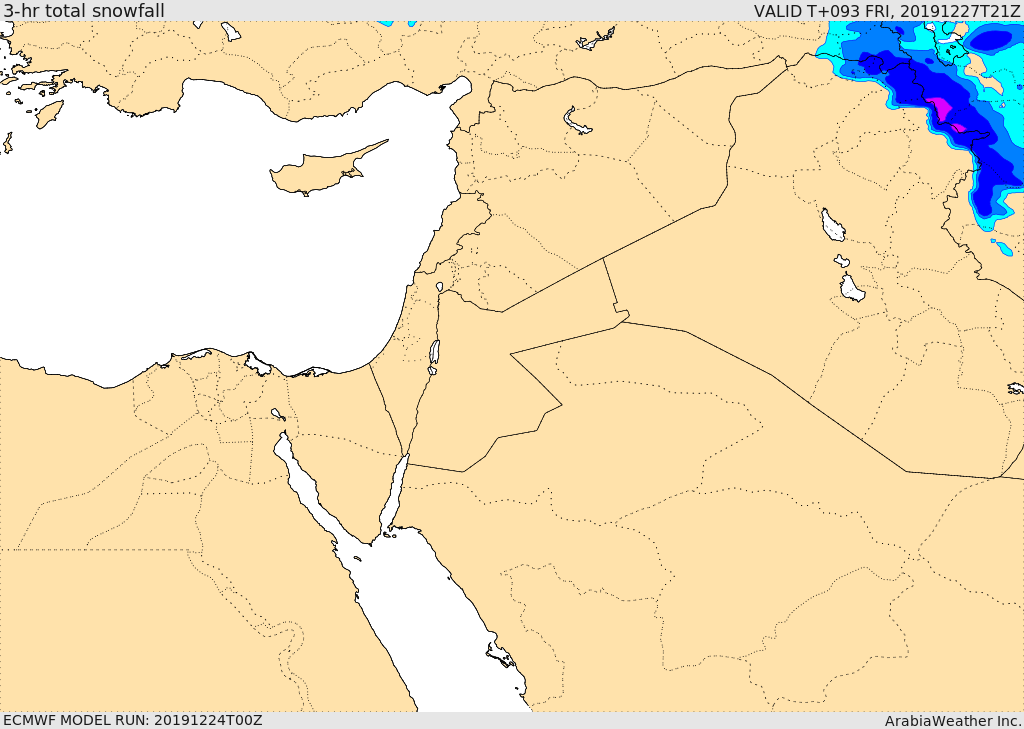The image size is (1024, 729).
Task: Click the island of Cyprus on the map
Action: (320, 171)
